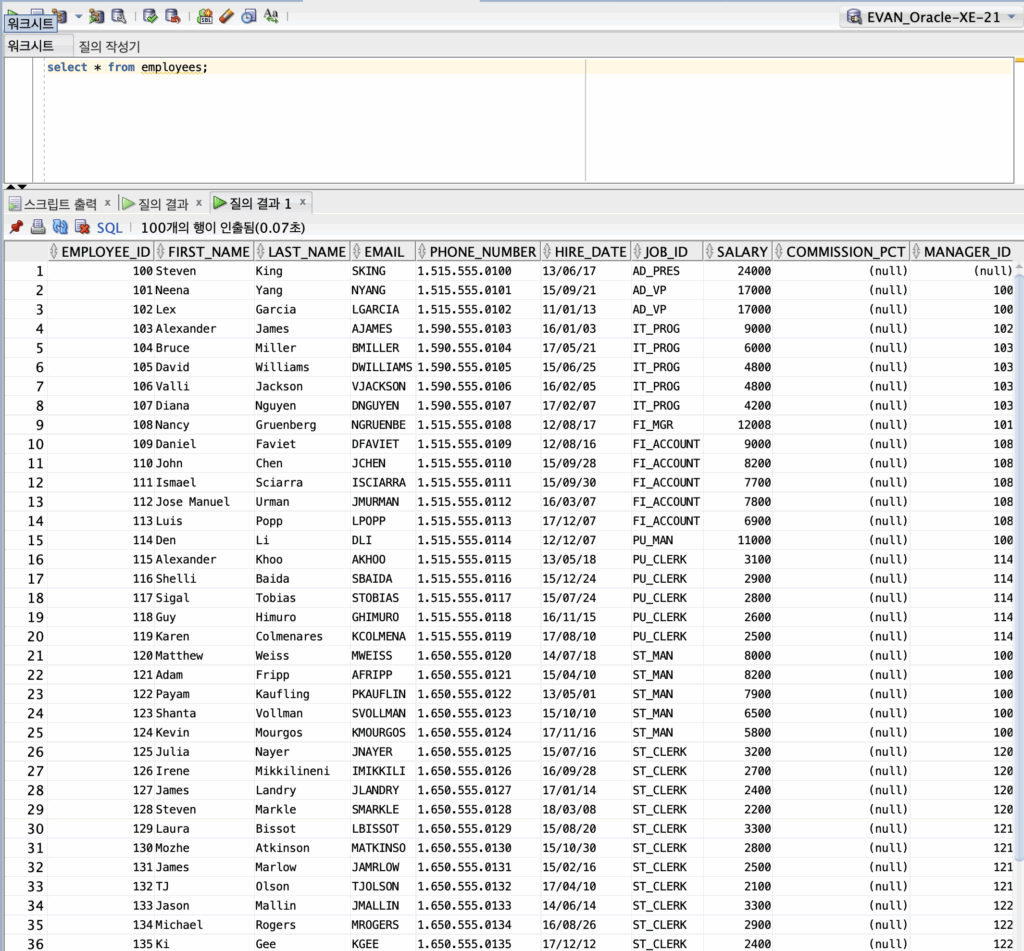
Task: Click the Aa change case icon
Action: pyautogui.click(x=271, y=16)
